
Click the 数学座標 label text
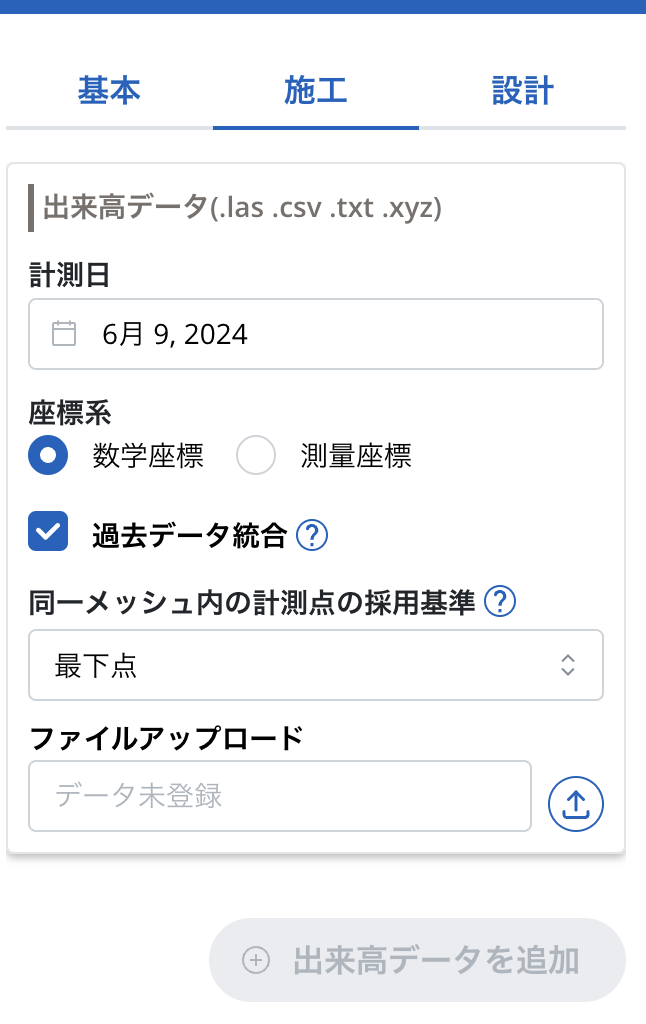148,456
